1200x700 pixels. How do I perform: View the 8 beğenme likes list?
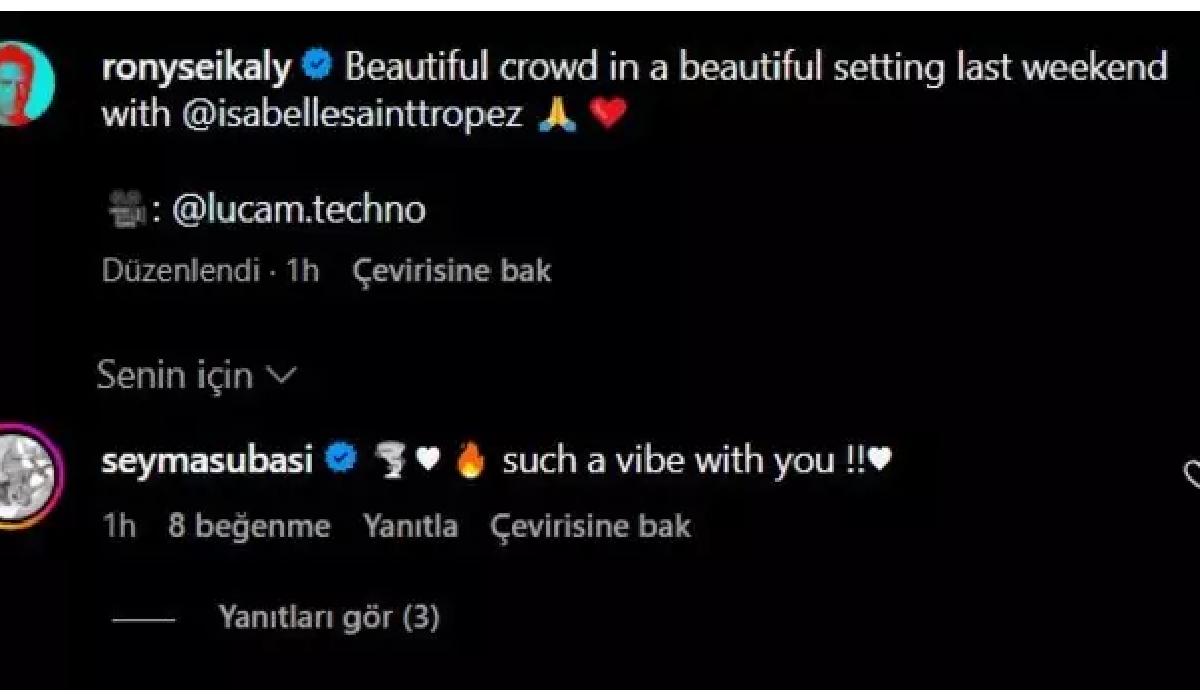[249, 526]
